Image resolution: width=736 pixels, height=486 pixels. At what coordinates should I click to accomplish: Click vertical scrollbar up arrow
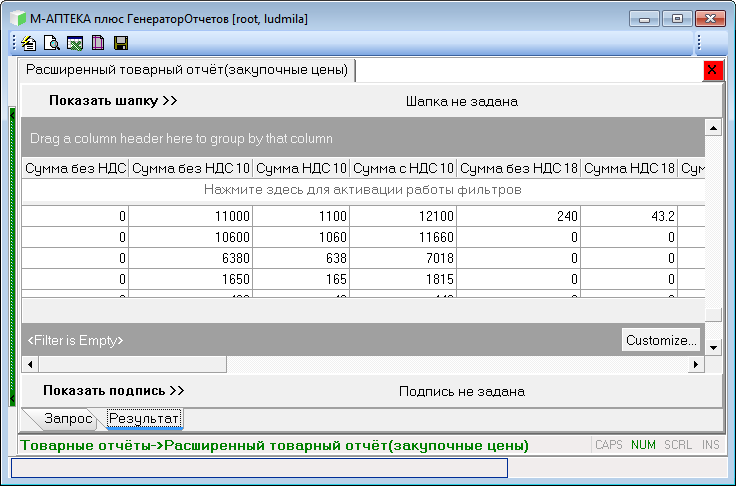[713, 128]
